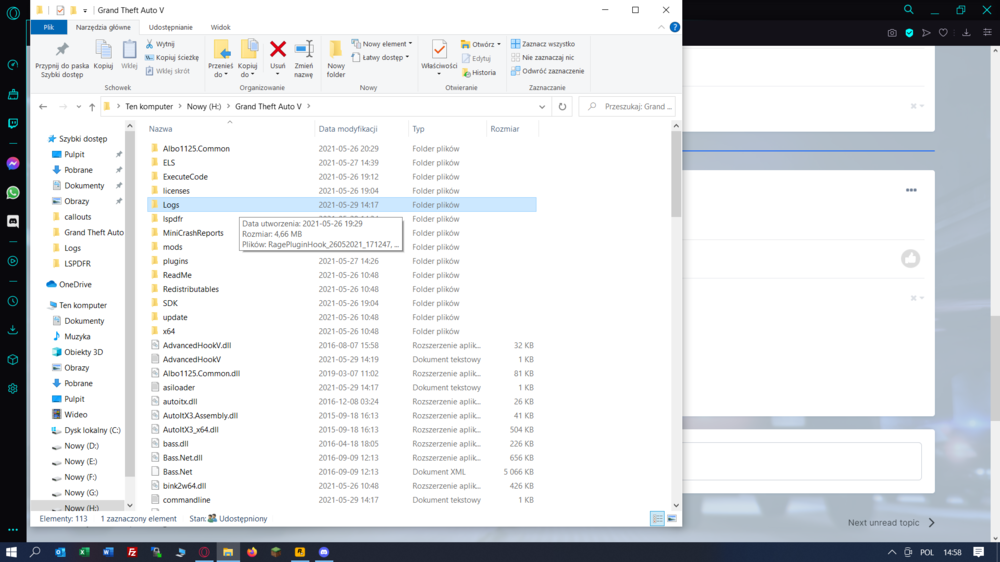1000x562 pixels.
Task: Select Narzędzia główne ribbon tab
Action: pyautogui.click(x=103, y=27)
